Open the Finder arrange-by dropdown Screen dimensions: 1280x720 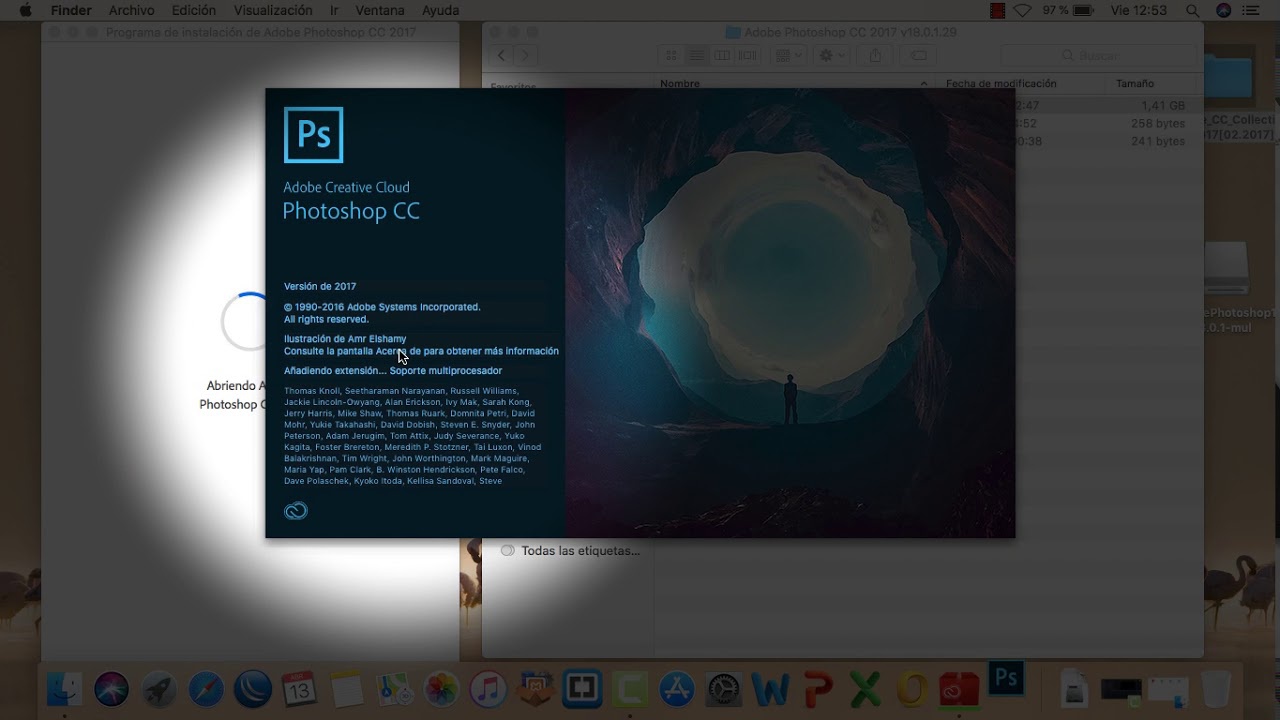point(790,56)
